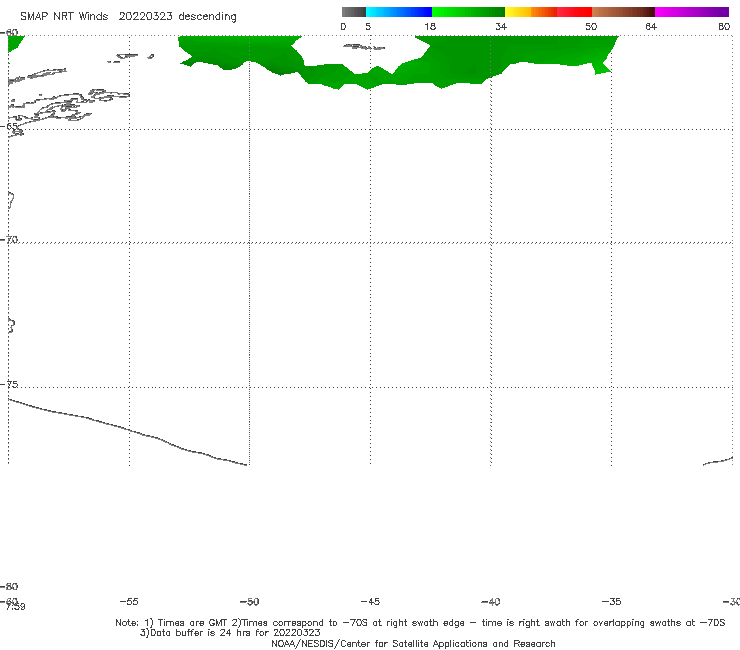Click the color bar label '50'
The width and height of the screenshot is (740, 650).
tap(591, 26)
